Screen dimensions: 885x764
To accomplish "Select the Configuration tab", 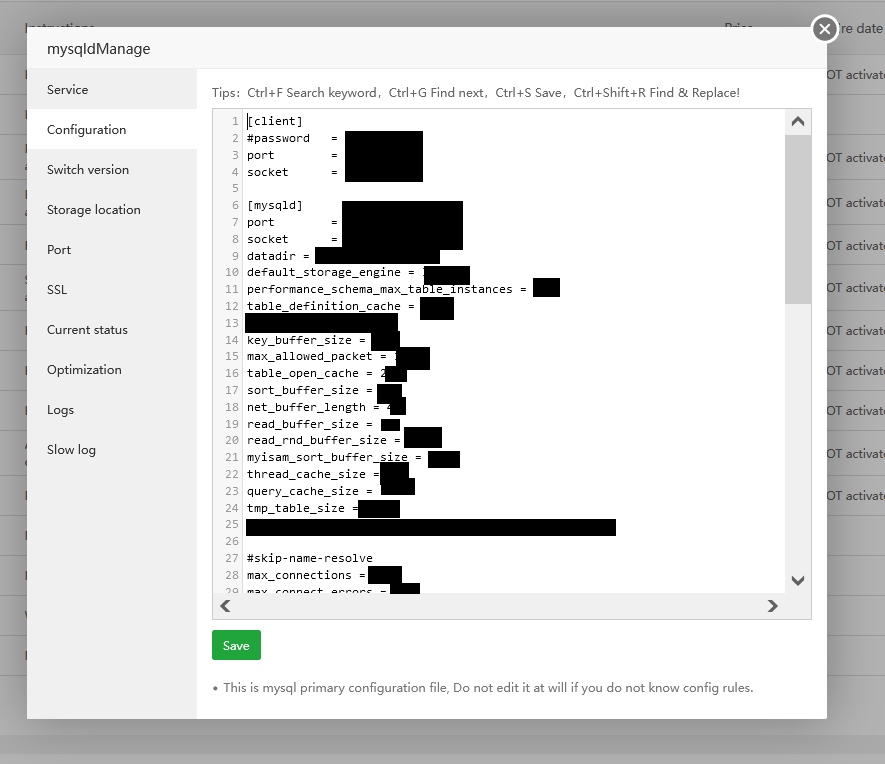I will click(x=112, y=129).
